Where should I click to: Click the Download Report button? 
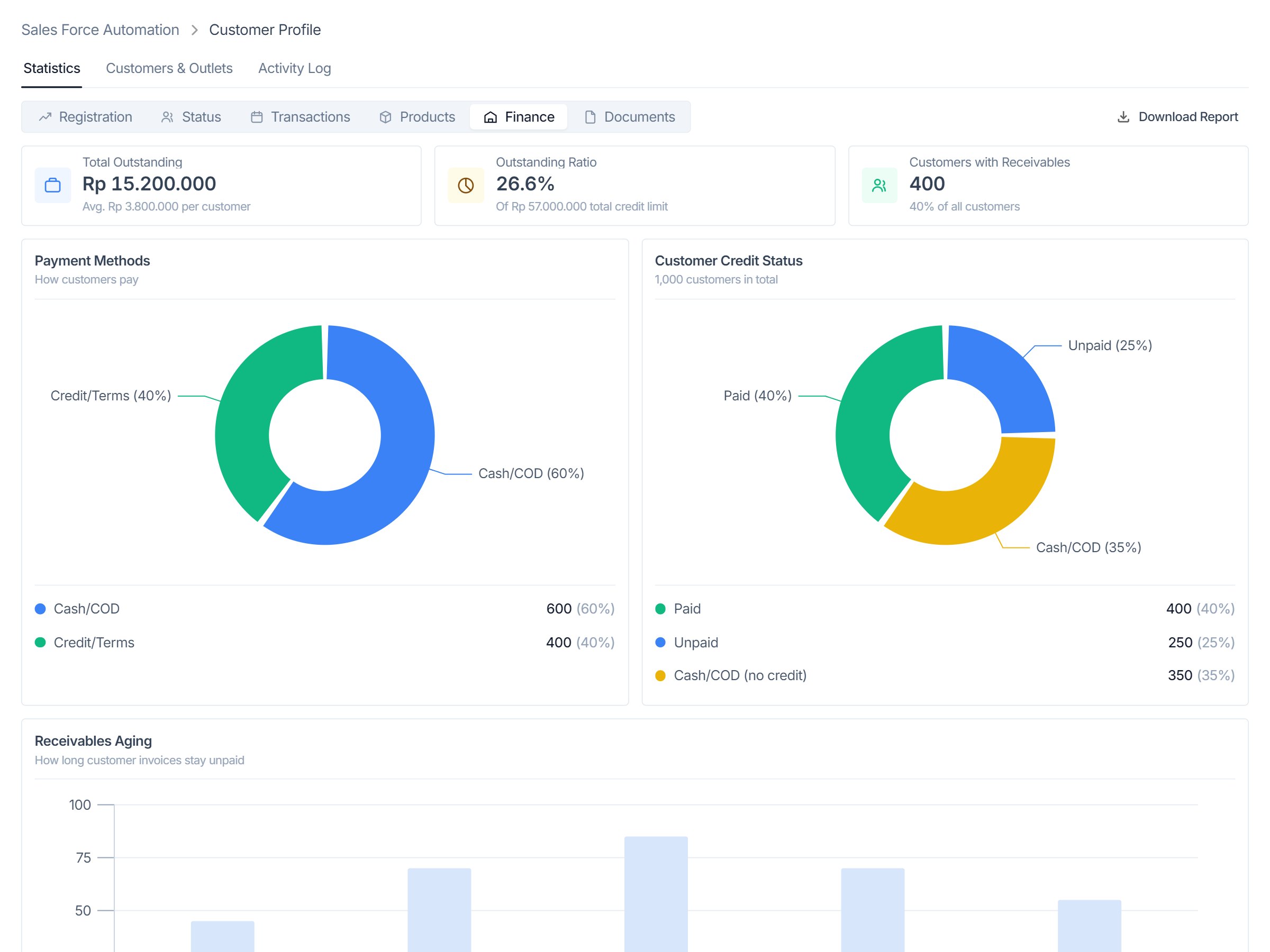click(1177, 117)
